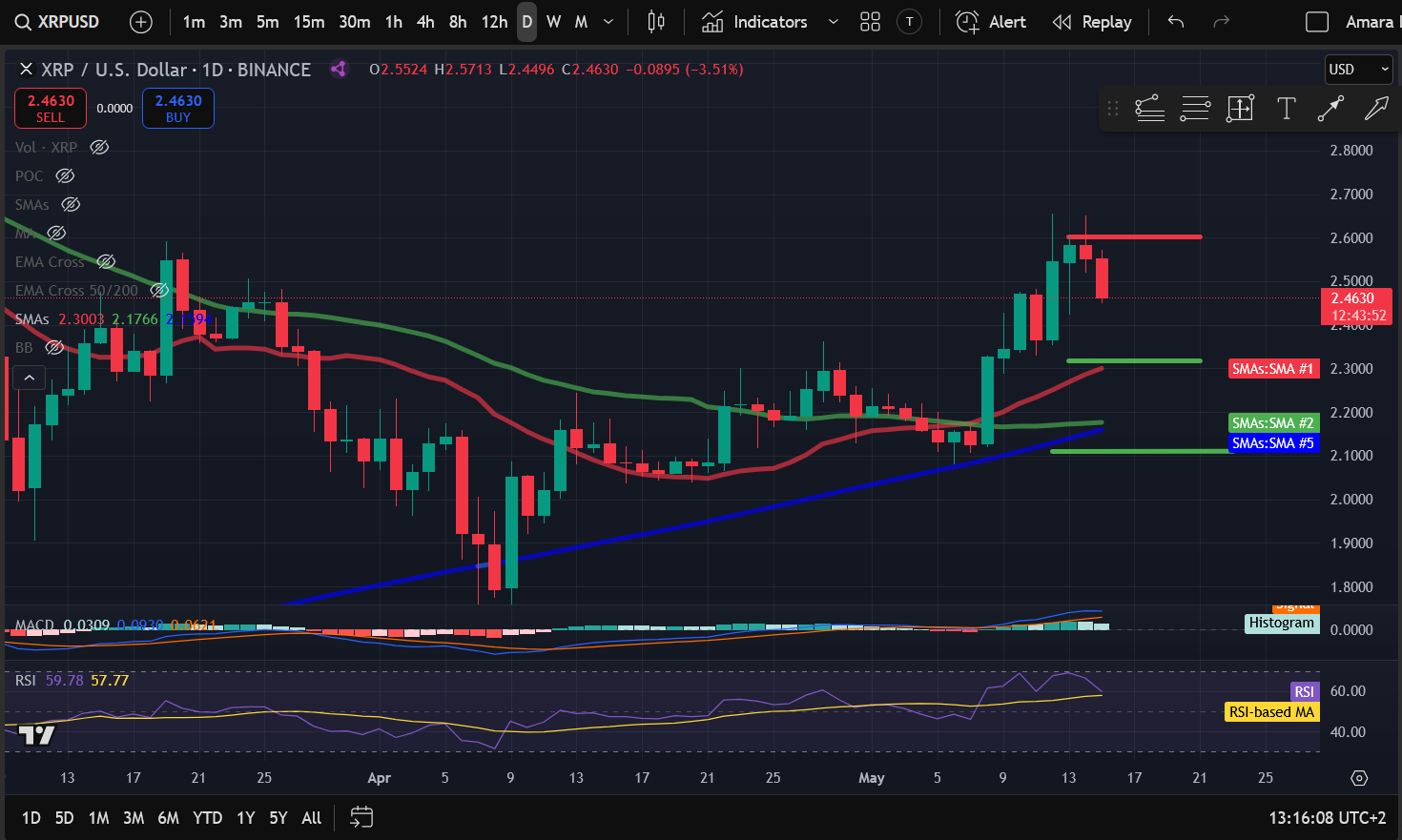Click the SMAs:SMA #2 green price label
Viewport: 1402px width, 840px height.
coord(1273,423)
